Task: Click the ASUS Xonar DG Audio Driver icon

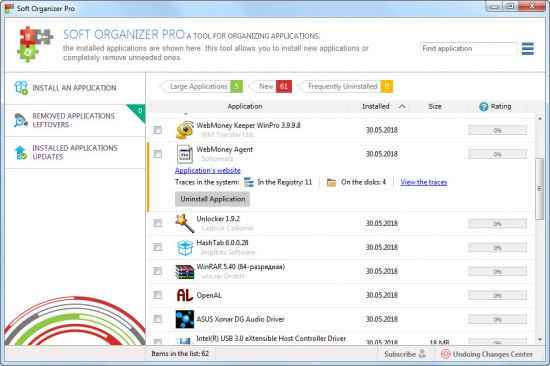Action: pyautogui.click(x=185, y=319)
